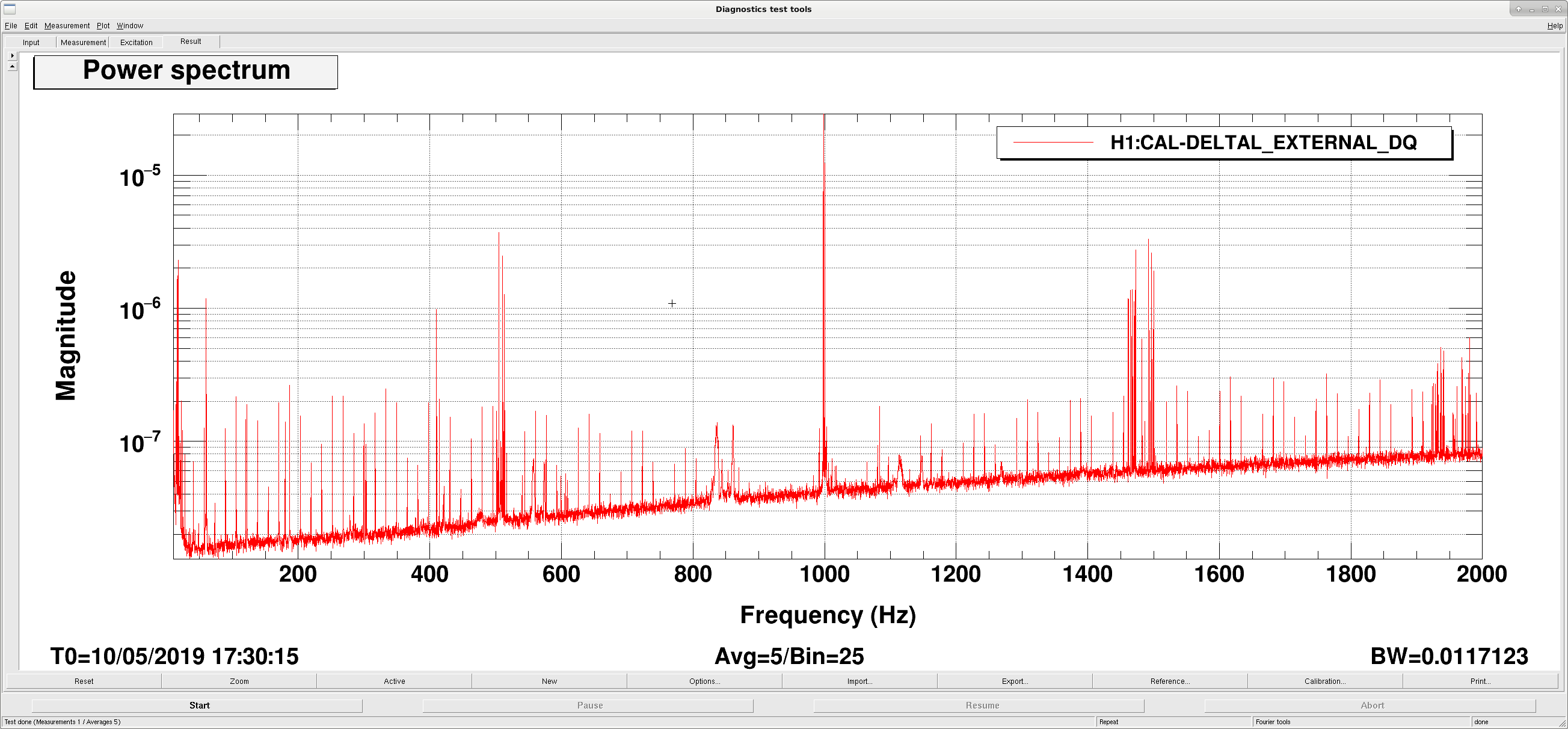Open the plot Options dialog

pyautogui.click(x=705, y=681)
